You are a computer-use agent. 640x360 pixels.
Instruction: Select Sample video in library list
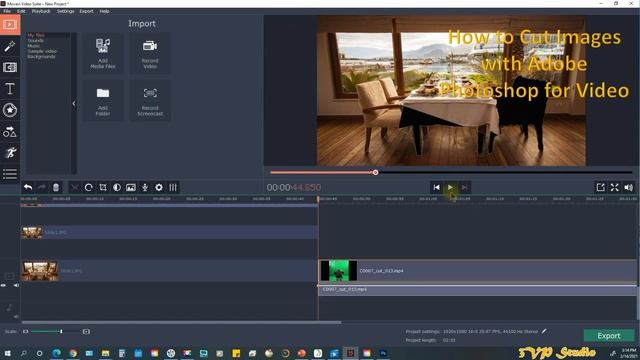[x=42, y=51]
